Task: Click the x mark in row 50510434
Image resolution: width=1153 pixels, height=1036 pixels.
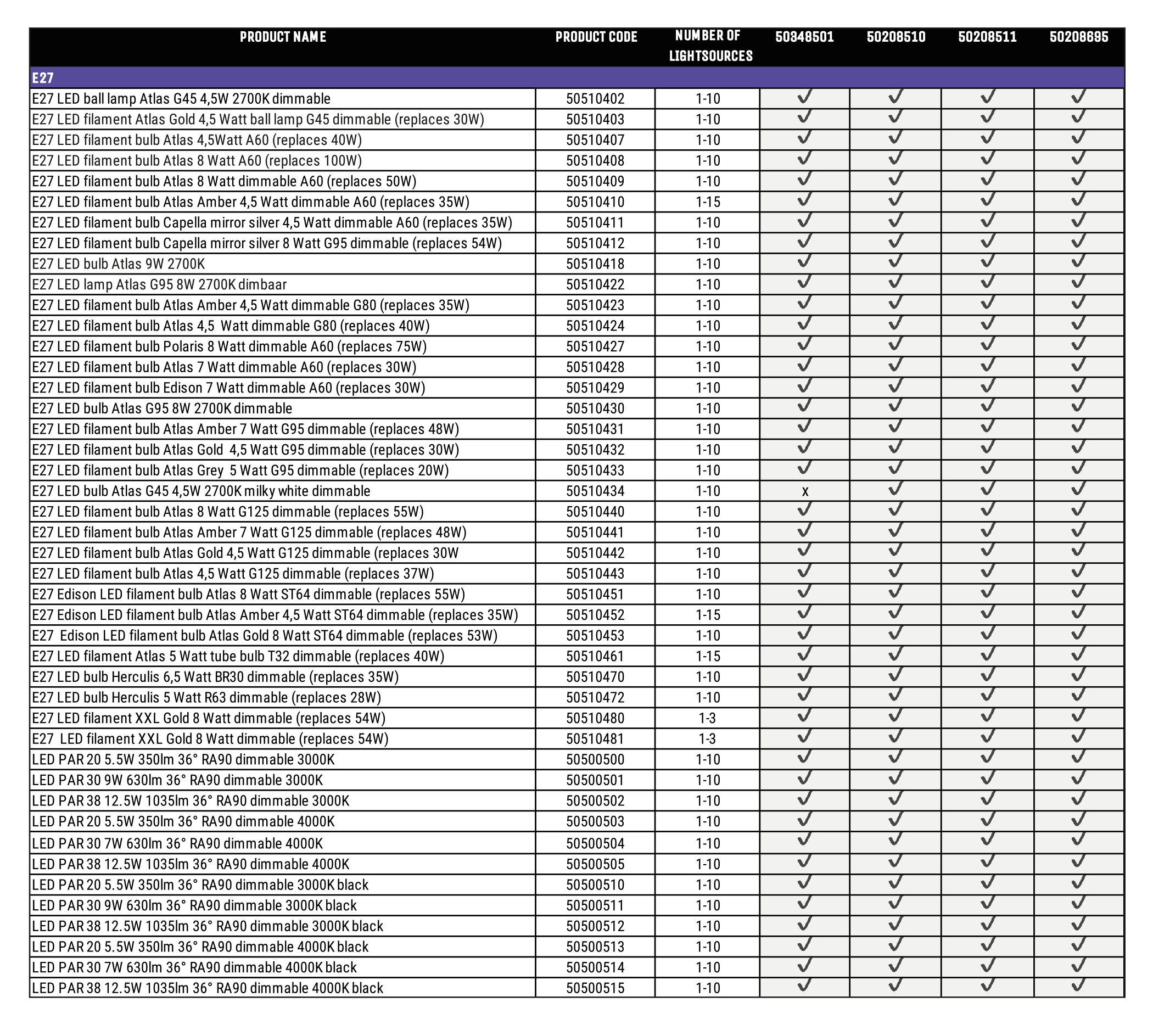Action: point(804,491)
